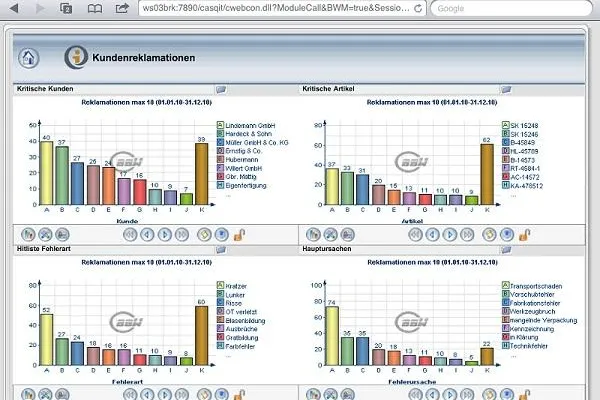Jump to the first page in Kritische Artikel toolbar
The width and height of the screenshot is (600, 400).
(416, 234)
